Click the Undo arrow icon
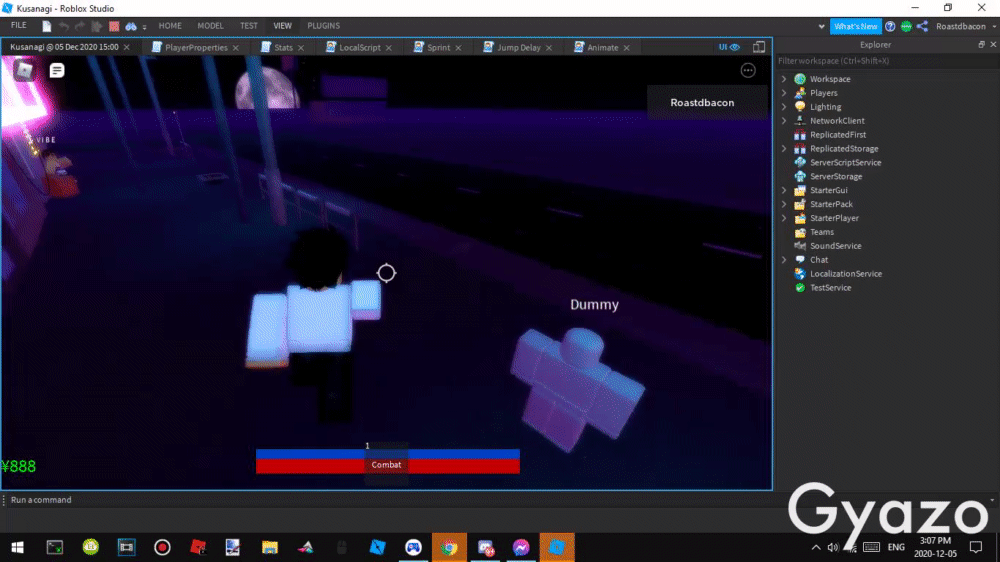 [x=64, y=26]
